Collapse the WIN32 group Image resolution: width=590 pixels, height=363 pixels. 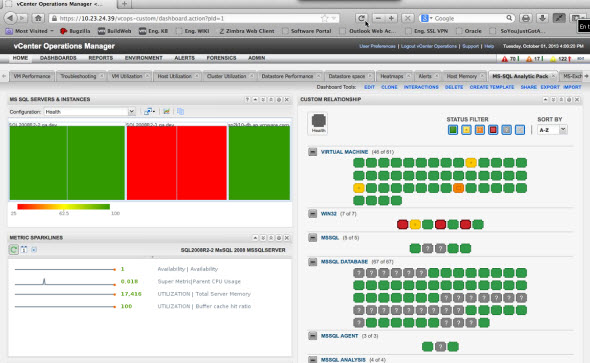pos(312,214)
